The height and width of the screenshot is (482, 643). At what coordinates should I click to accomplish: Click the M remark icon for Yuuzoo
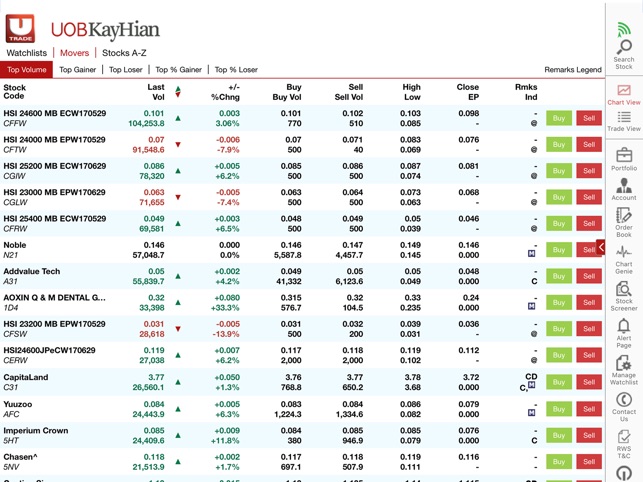[531, 412]
